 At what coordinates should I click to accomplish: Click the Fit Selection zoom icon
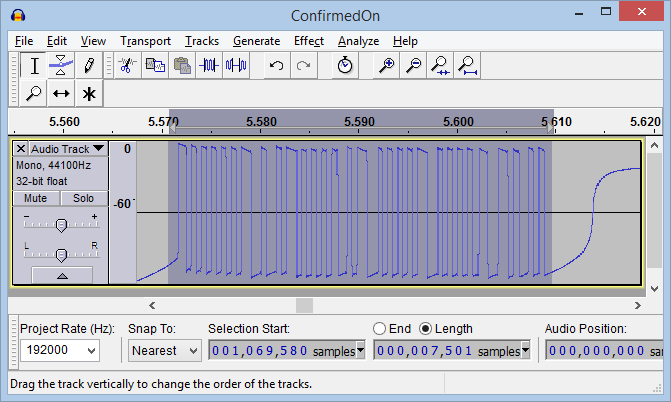[x=440, y=66]
